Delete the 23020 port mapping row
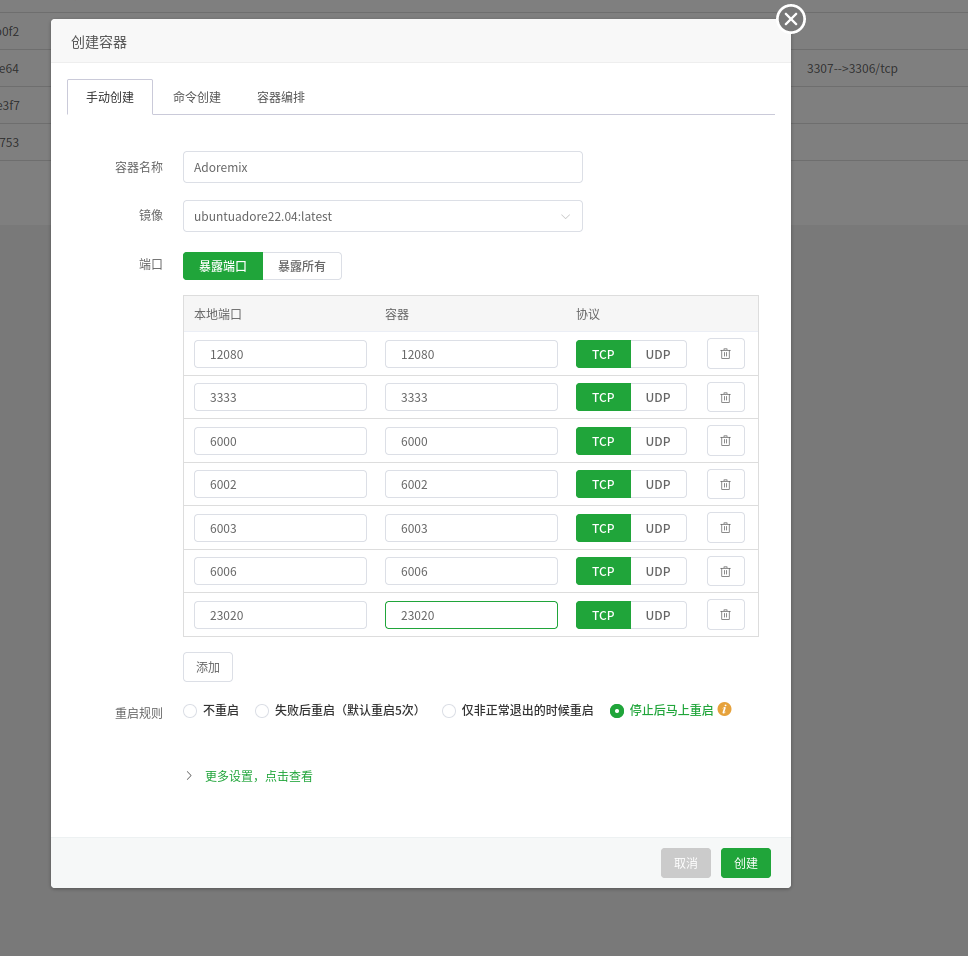The image size is (968, 956). click(x=725, y=615)
